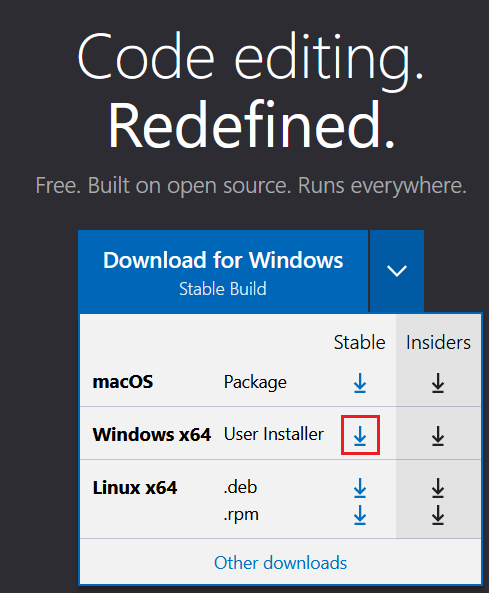Download Linux .deb Stable build

(x=360, y=488)
